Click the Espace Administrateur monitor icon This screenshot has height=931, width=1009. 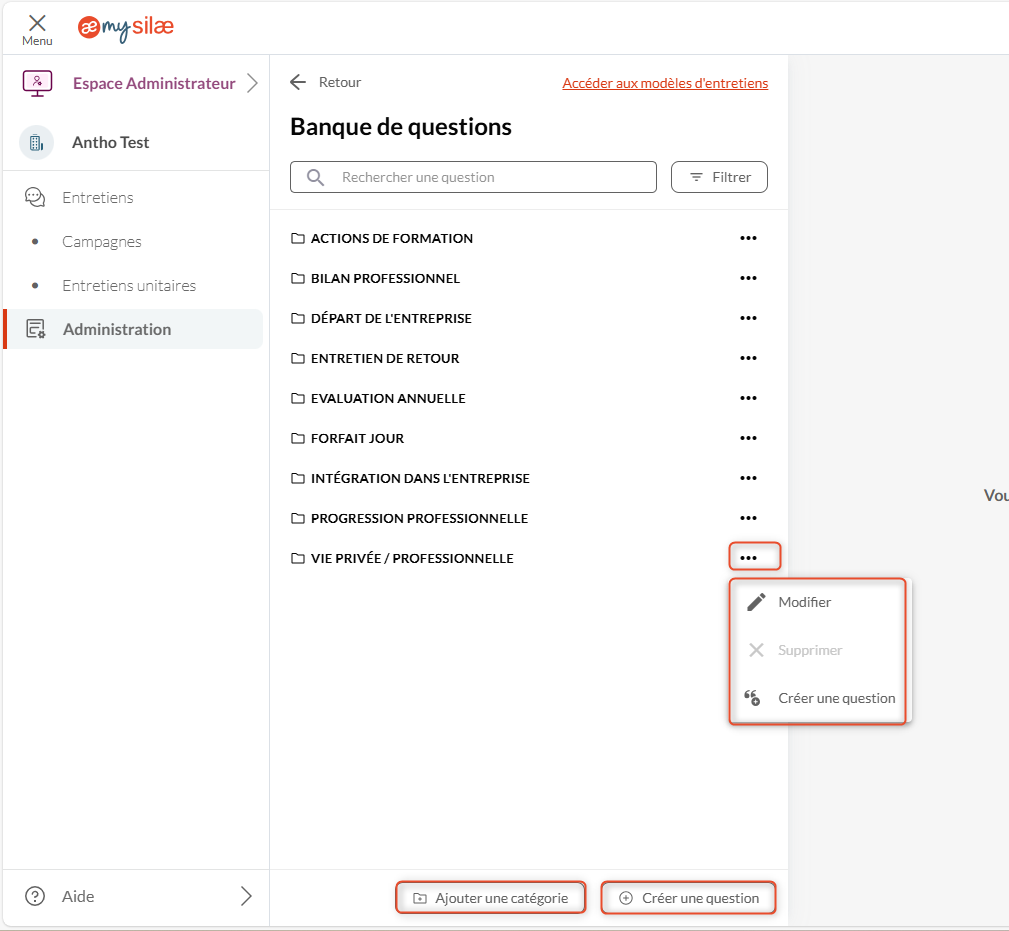(37, 83)
